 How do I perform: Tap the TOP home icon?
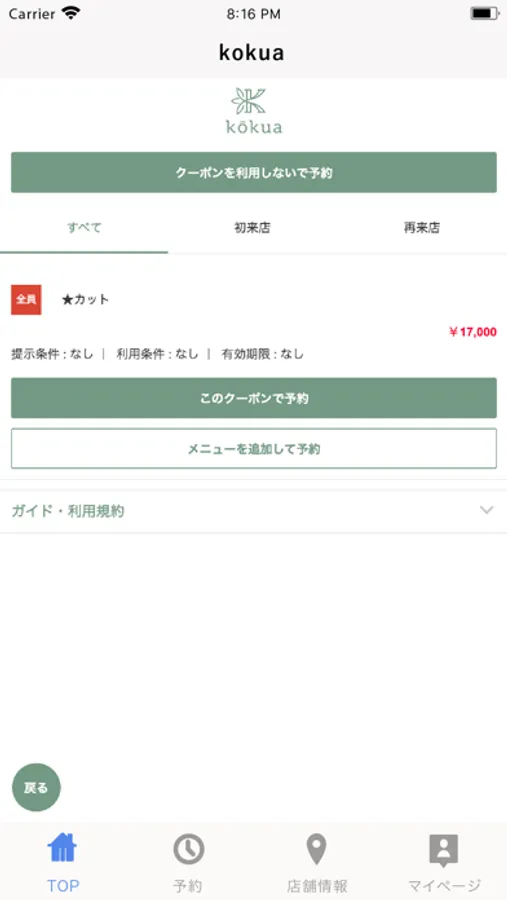[x=62, y=848]
